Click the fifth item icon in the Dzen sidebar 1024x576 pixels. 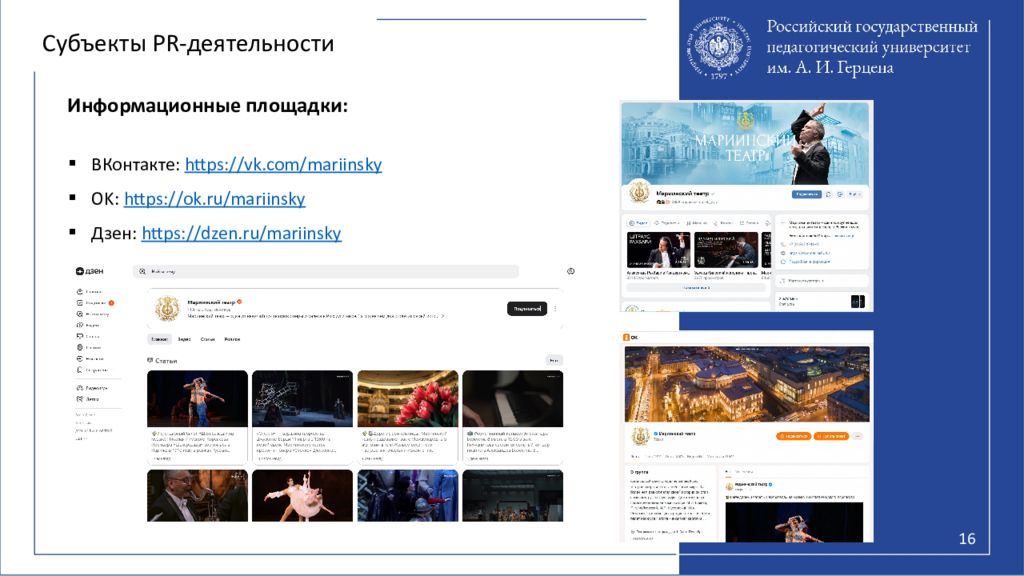pyautogui.click(x=80, y=336)
